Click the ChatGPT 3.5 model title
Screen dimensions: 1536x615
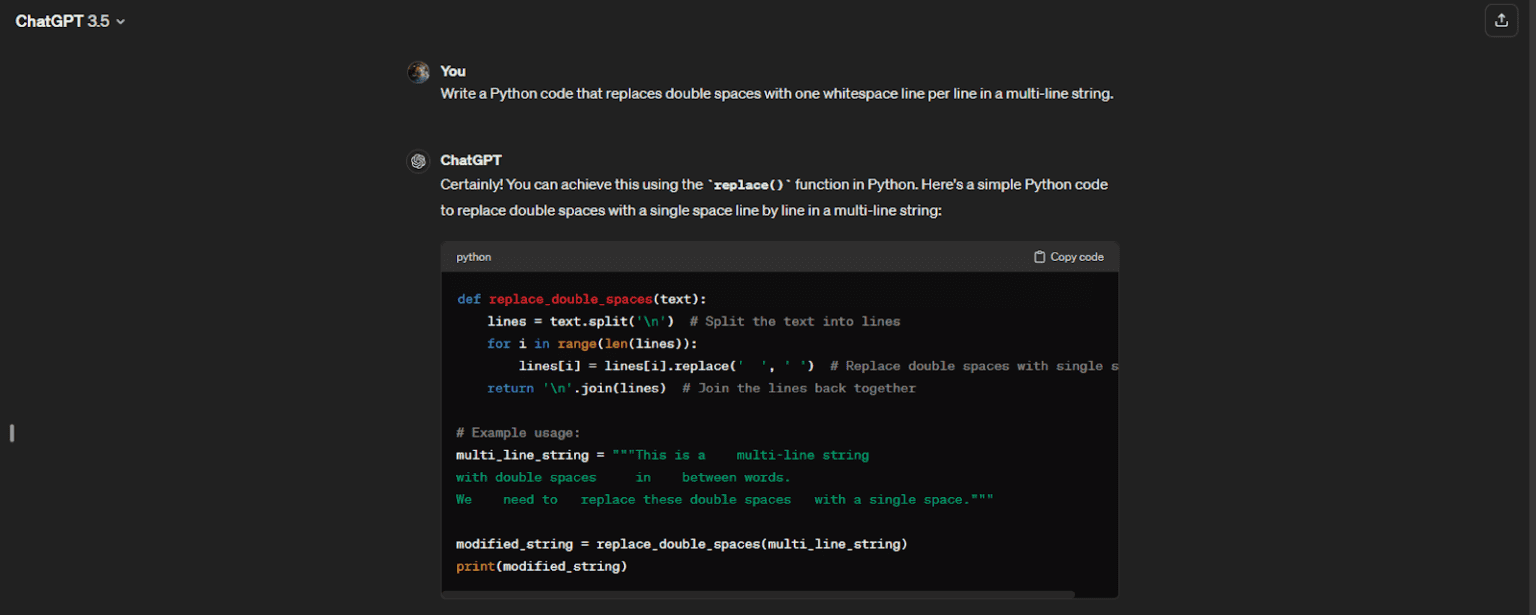point(62,21)
